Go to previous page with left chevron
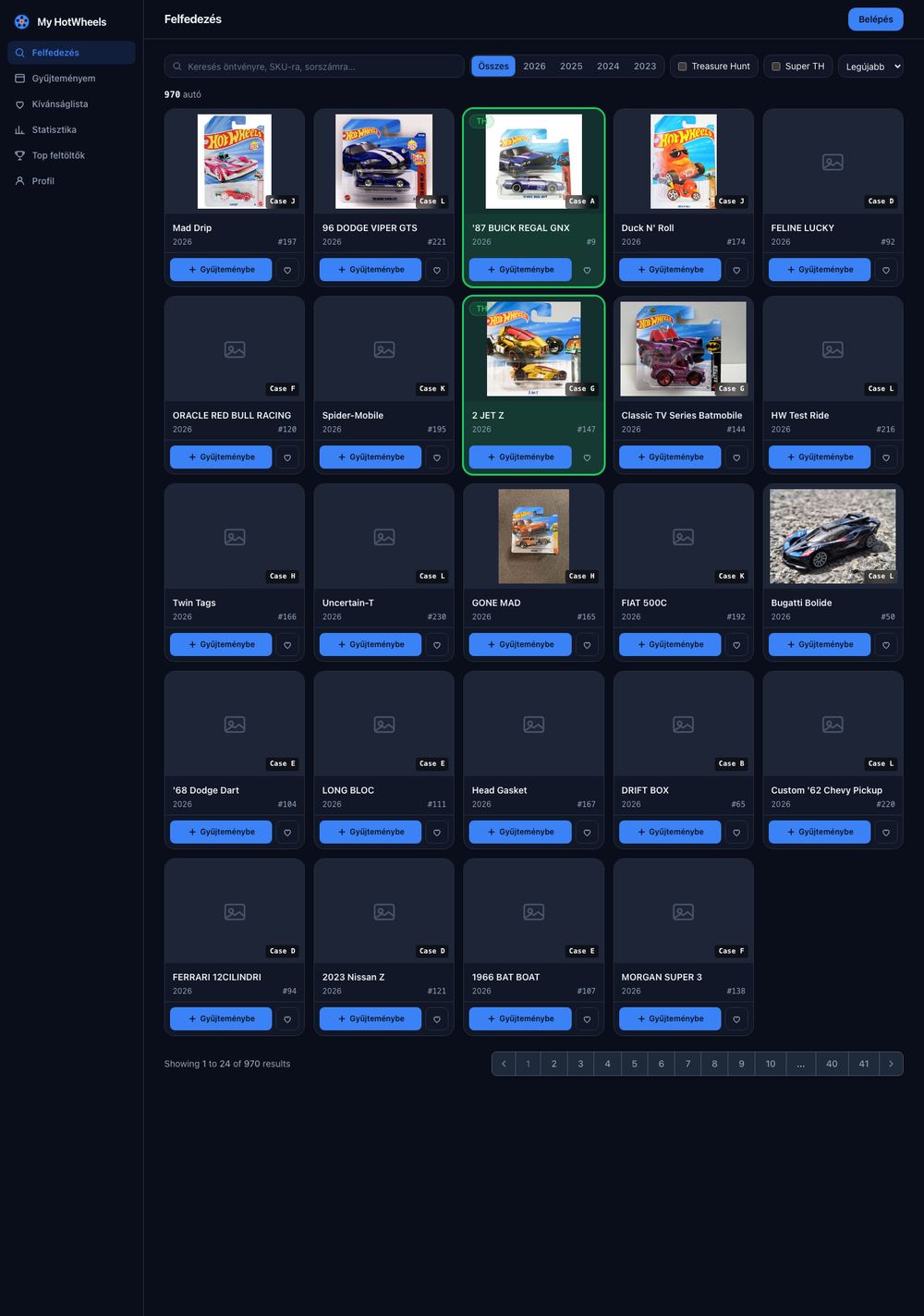 coord(504,1064)
